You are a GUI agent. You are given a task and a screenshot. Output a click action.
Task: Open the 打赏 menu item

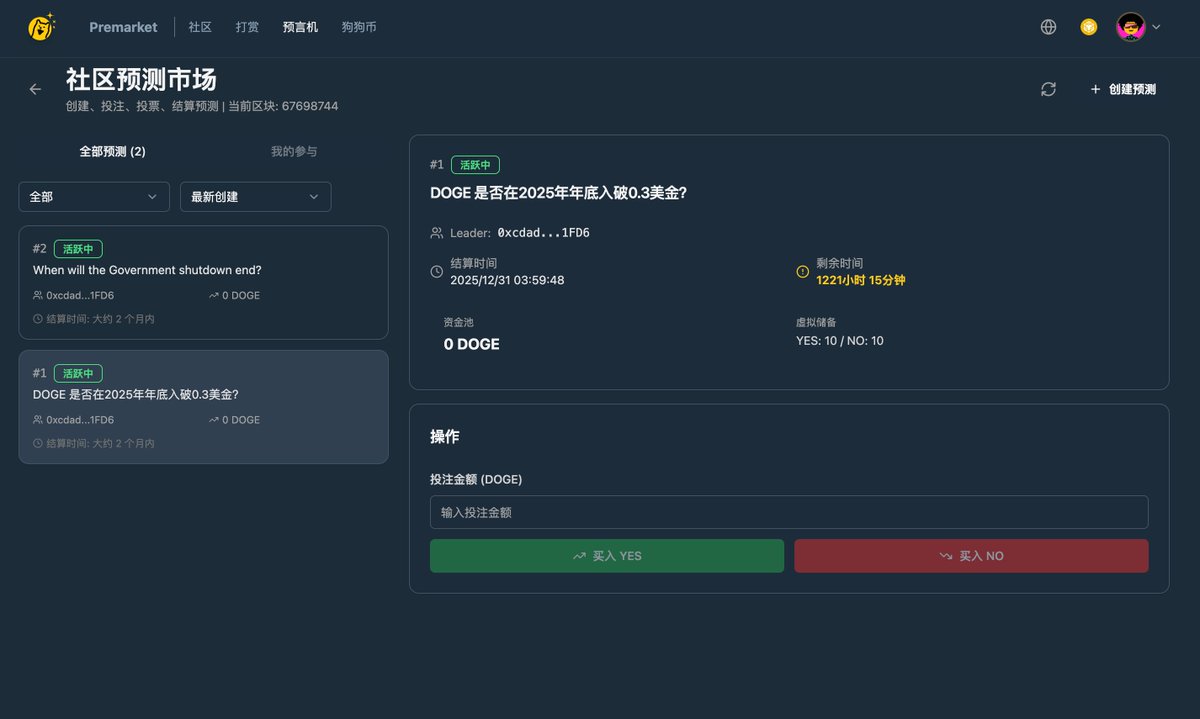pos(247,27)
